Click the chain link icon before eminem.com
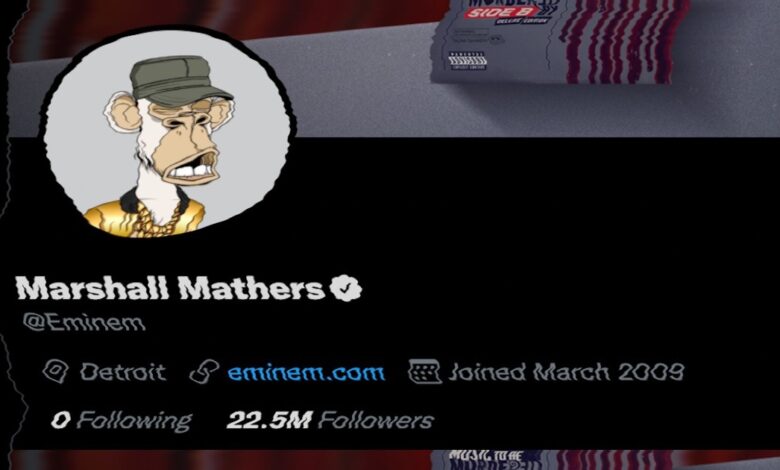This screenshot has width=780, height=470. (204, 372)
